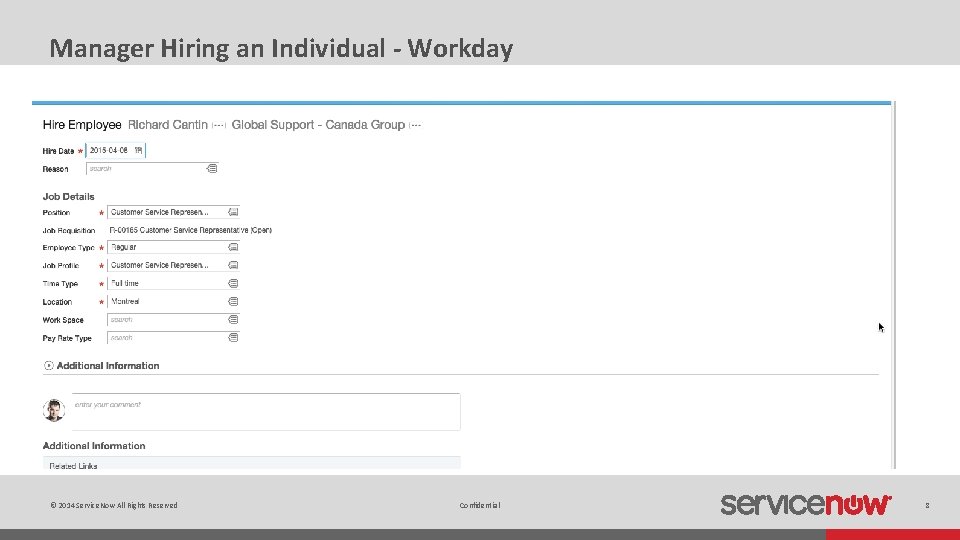Expand the Additional Information section arrow
This screenshot has height=540, width=960.
(48, 366)
